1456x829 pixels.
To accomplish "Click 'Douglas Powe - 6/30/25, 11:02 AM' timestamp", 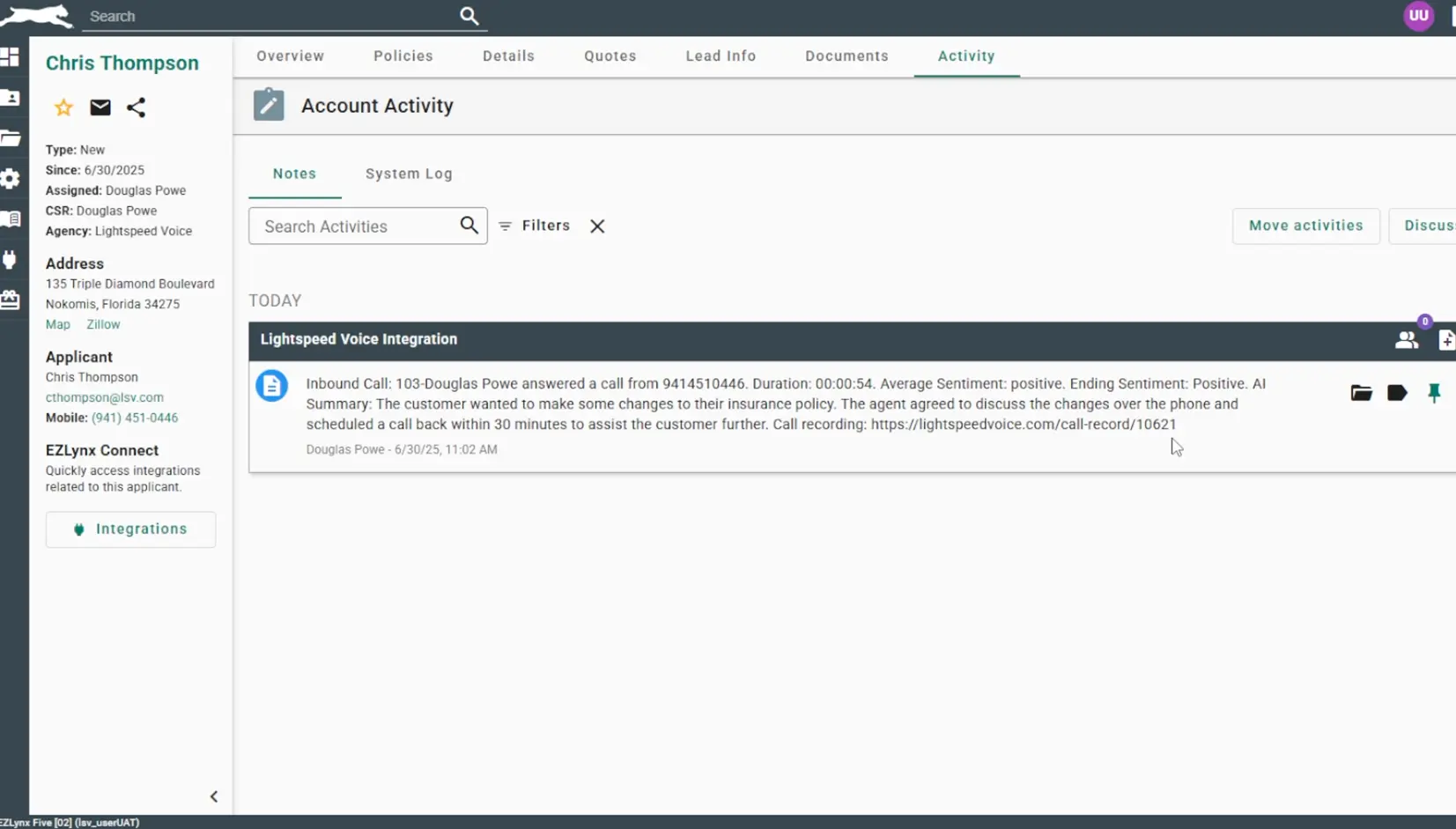I will point(402,449).
